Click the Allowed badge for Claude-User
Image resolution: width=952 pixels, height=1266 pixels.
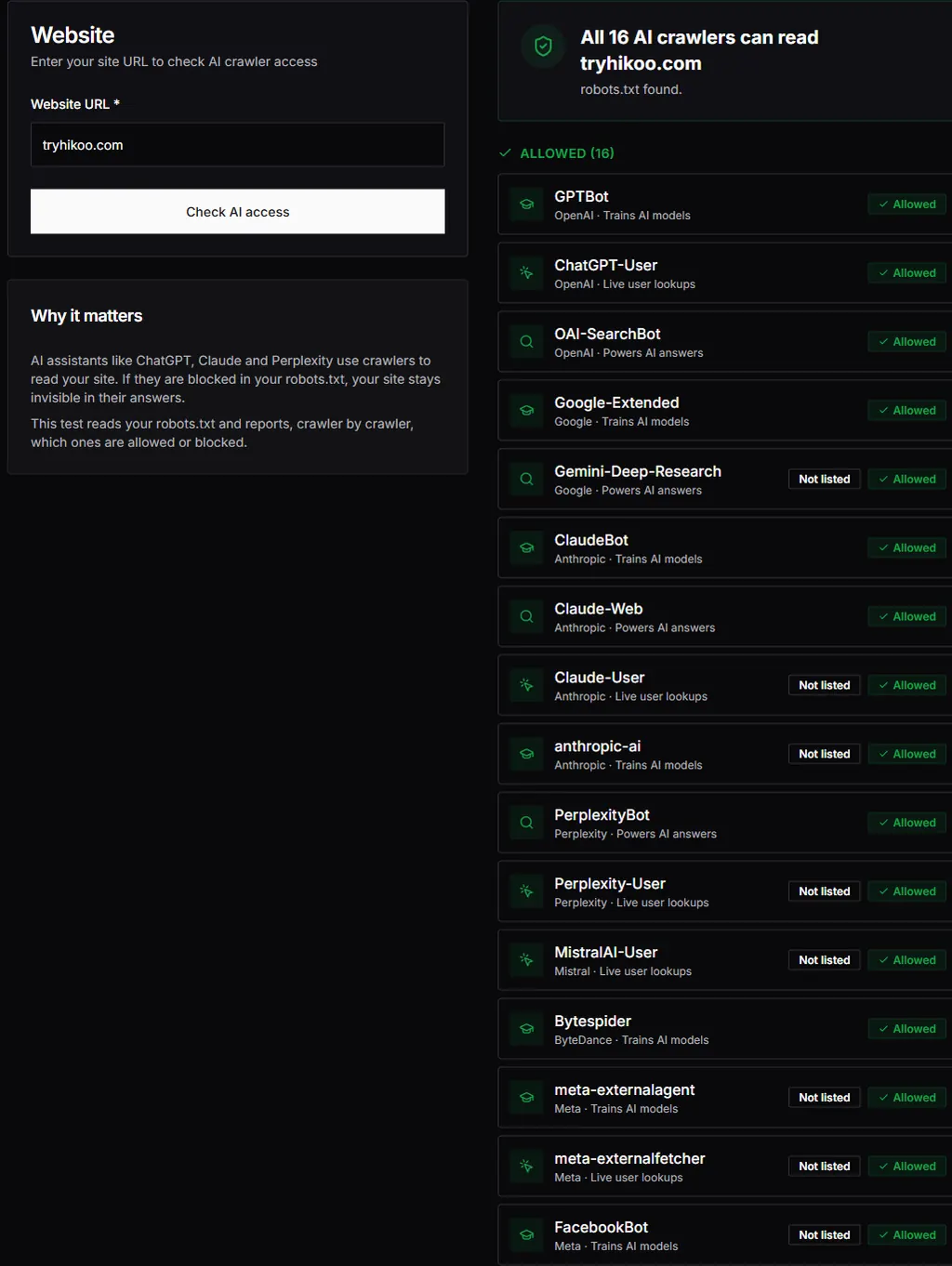(907, 686)
